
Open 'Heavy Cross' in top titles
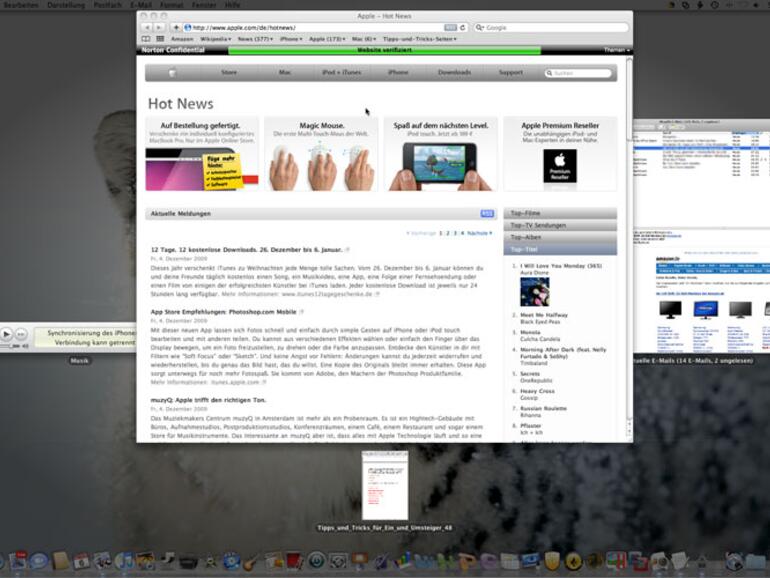tap(537, 391)
